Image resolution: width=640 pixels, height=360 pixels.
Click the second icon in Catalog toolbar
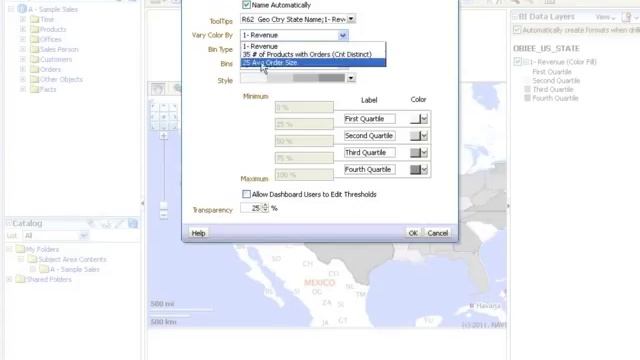(x=106, y=224)
